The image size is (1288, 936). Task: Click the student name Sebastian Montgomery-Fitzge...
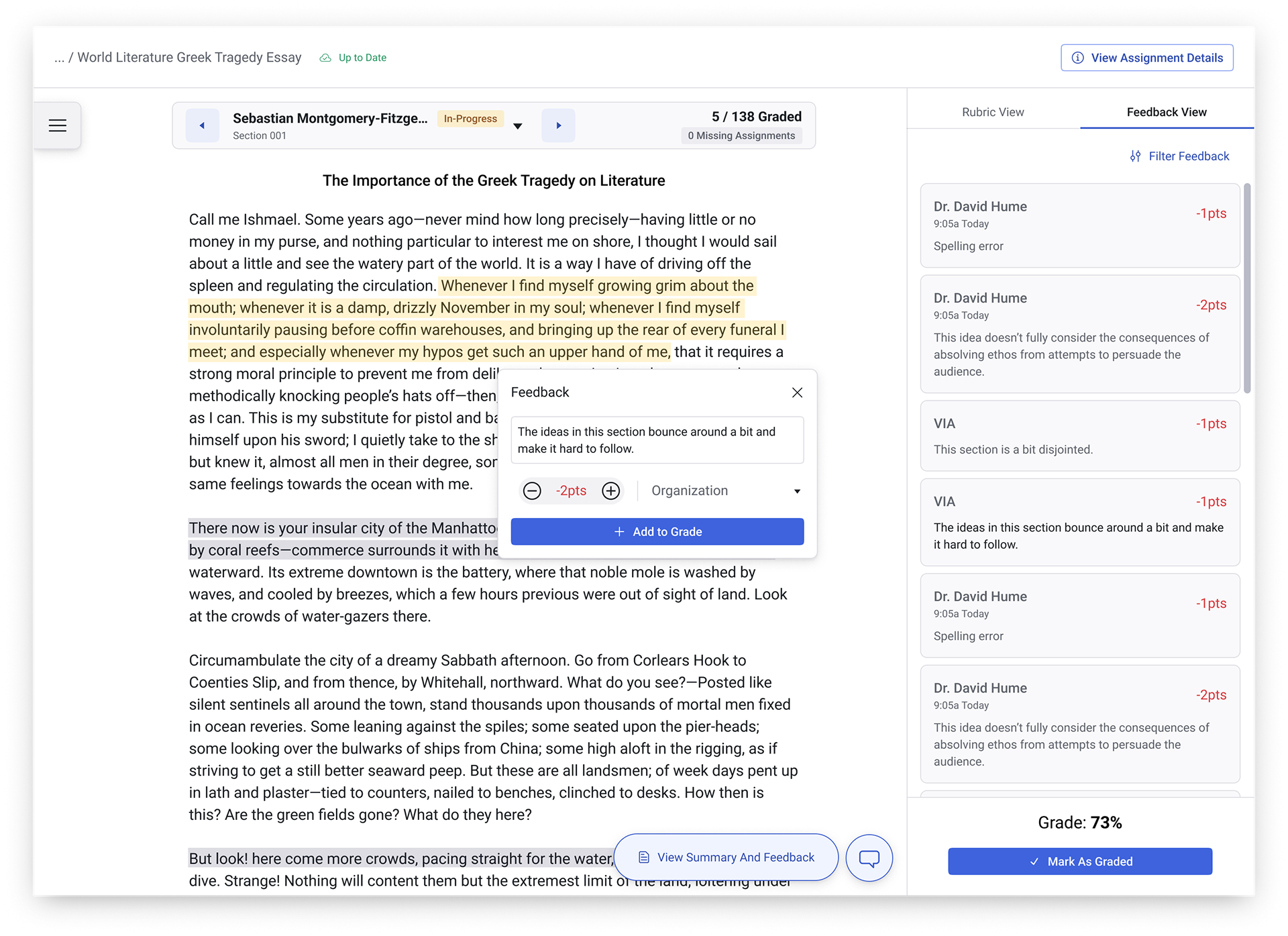330,118
